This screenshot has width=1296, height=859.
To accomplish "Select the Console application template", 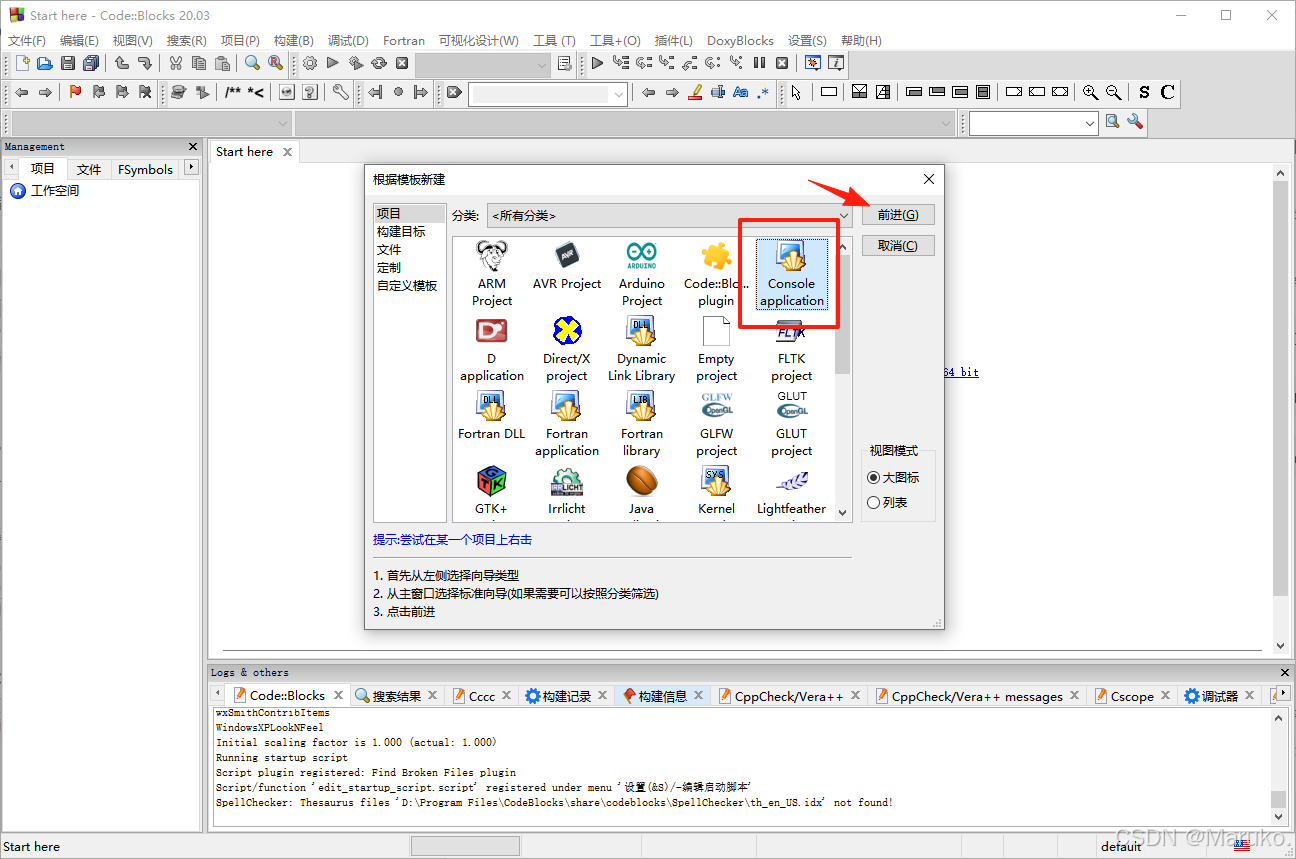I will click(x=790, y=275).
